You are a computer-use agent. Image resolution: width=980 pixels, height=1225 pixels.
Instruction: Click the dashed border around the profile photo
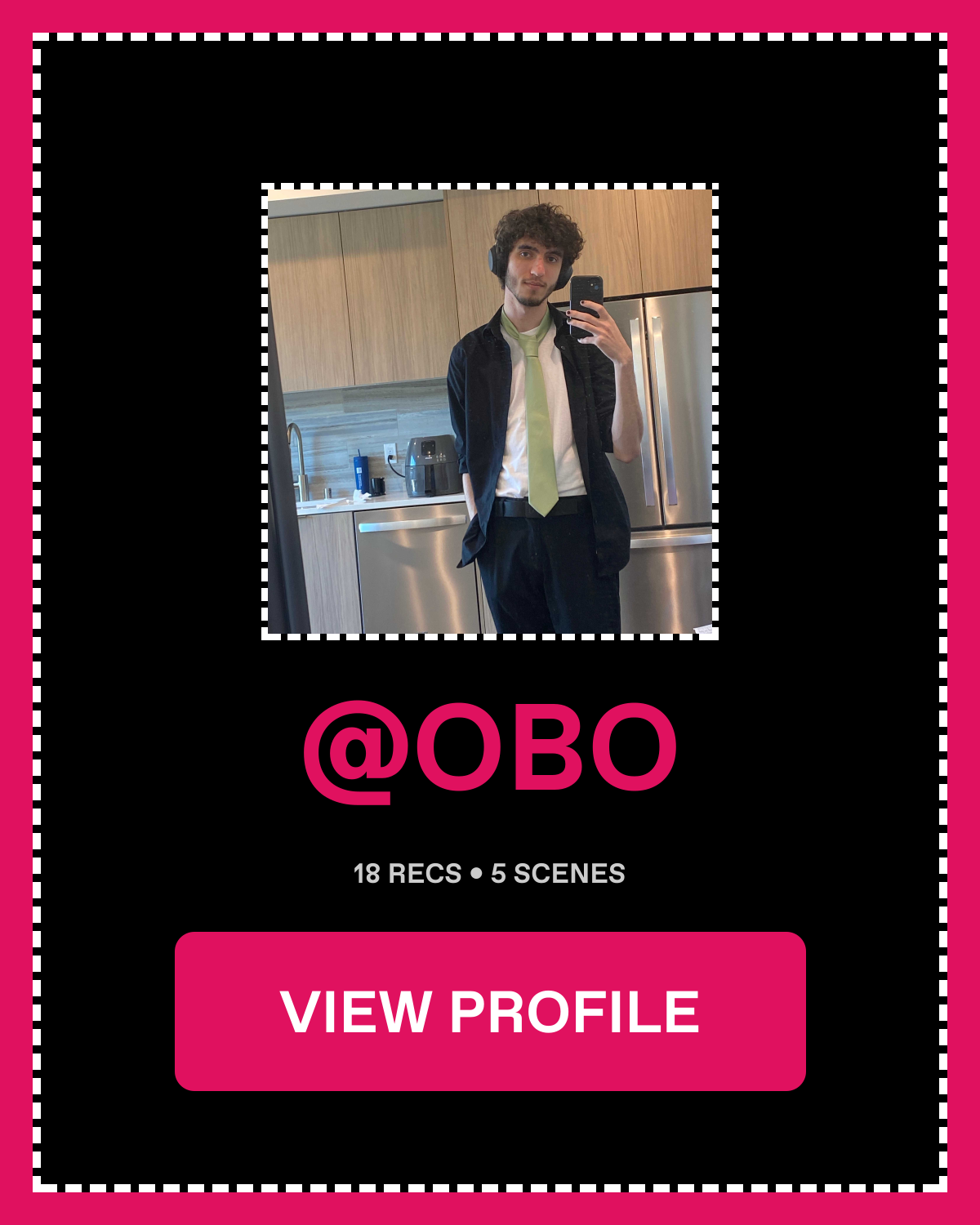pos(490,186)
